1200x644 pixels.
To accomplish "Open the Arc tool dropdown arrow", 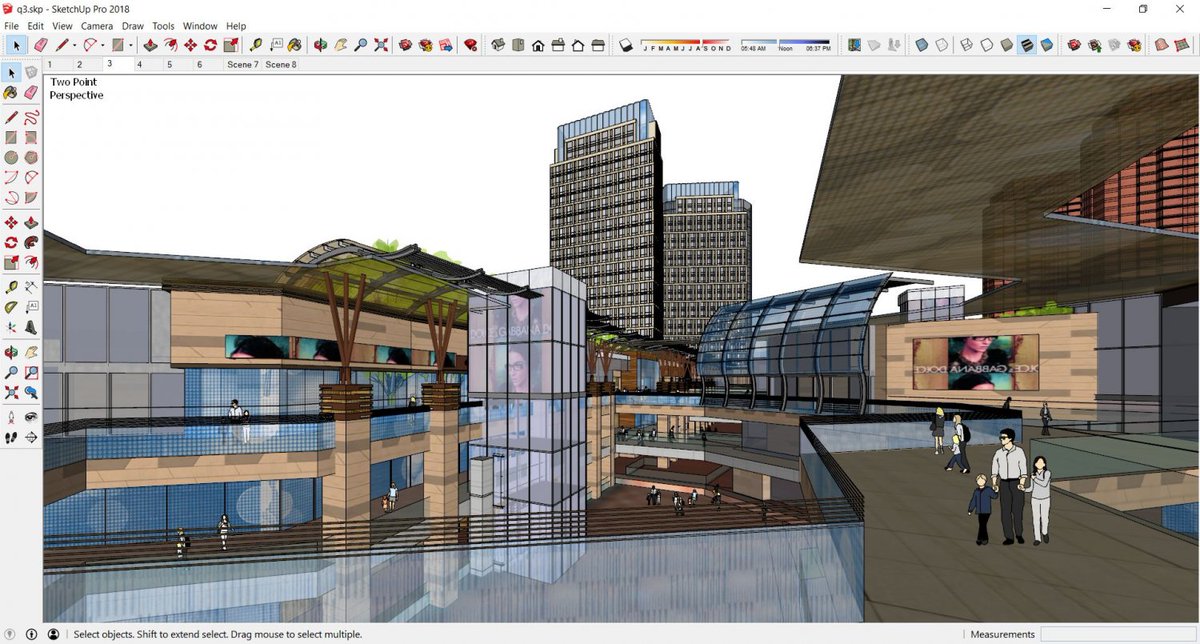I will click(101, 45).
